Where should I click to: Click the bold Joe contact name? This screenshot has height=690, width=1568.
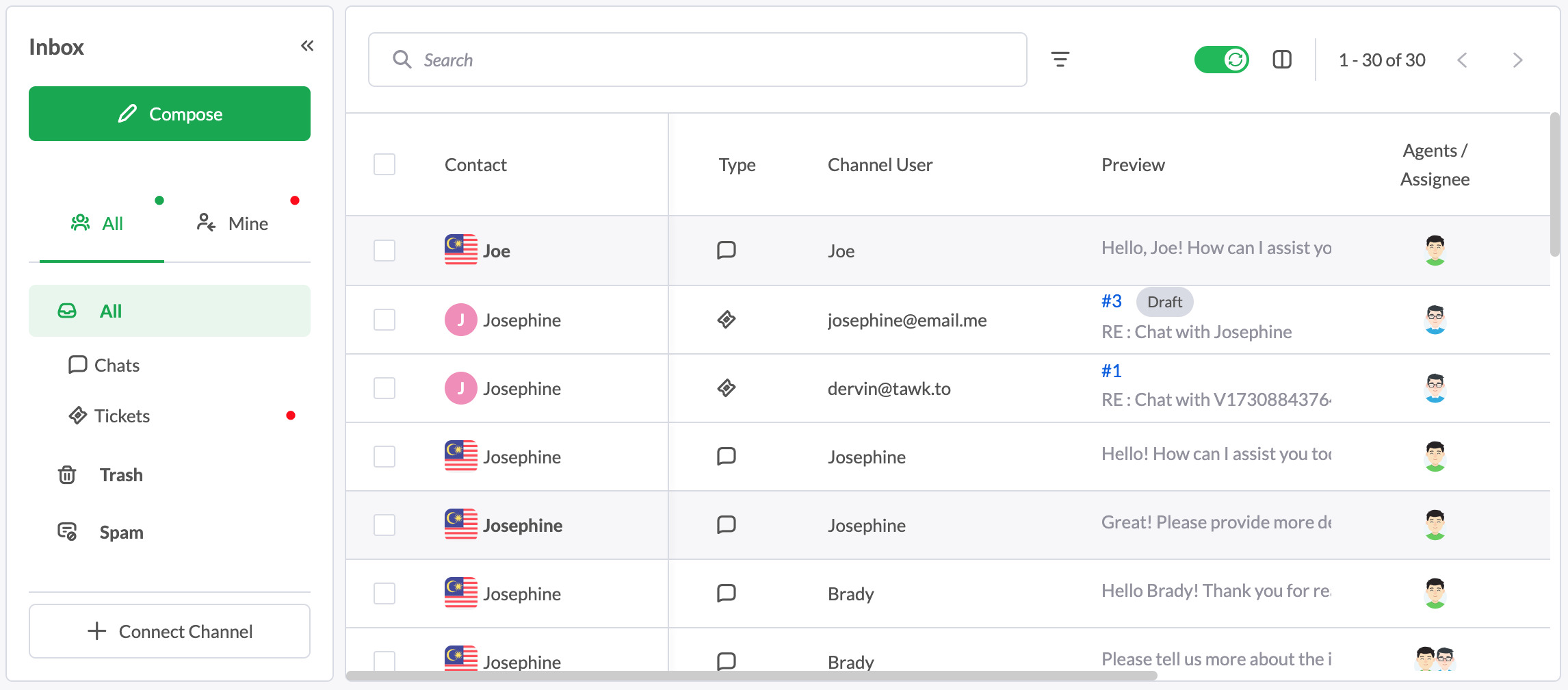pyautogui.click(x=497, y=251)
